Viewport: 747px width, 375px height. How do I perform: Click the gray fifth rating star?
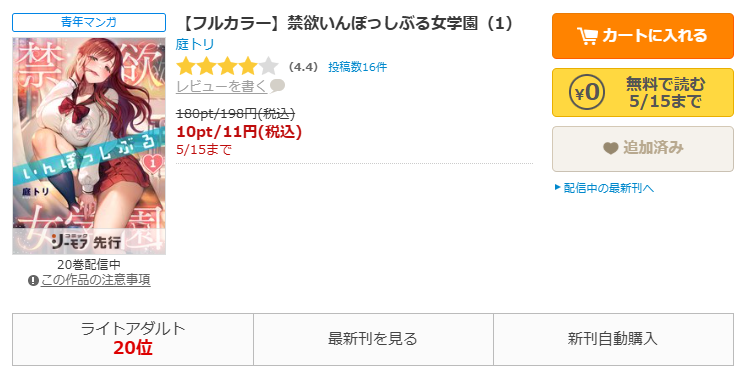tap(269, 66)
